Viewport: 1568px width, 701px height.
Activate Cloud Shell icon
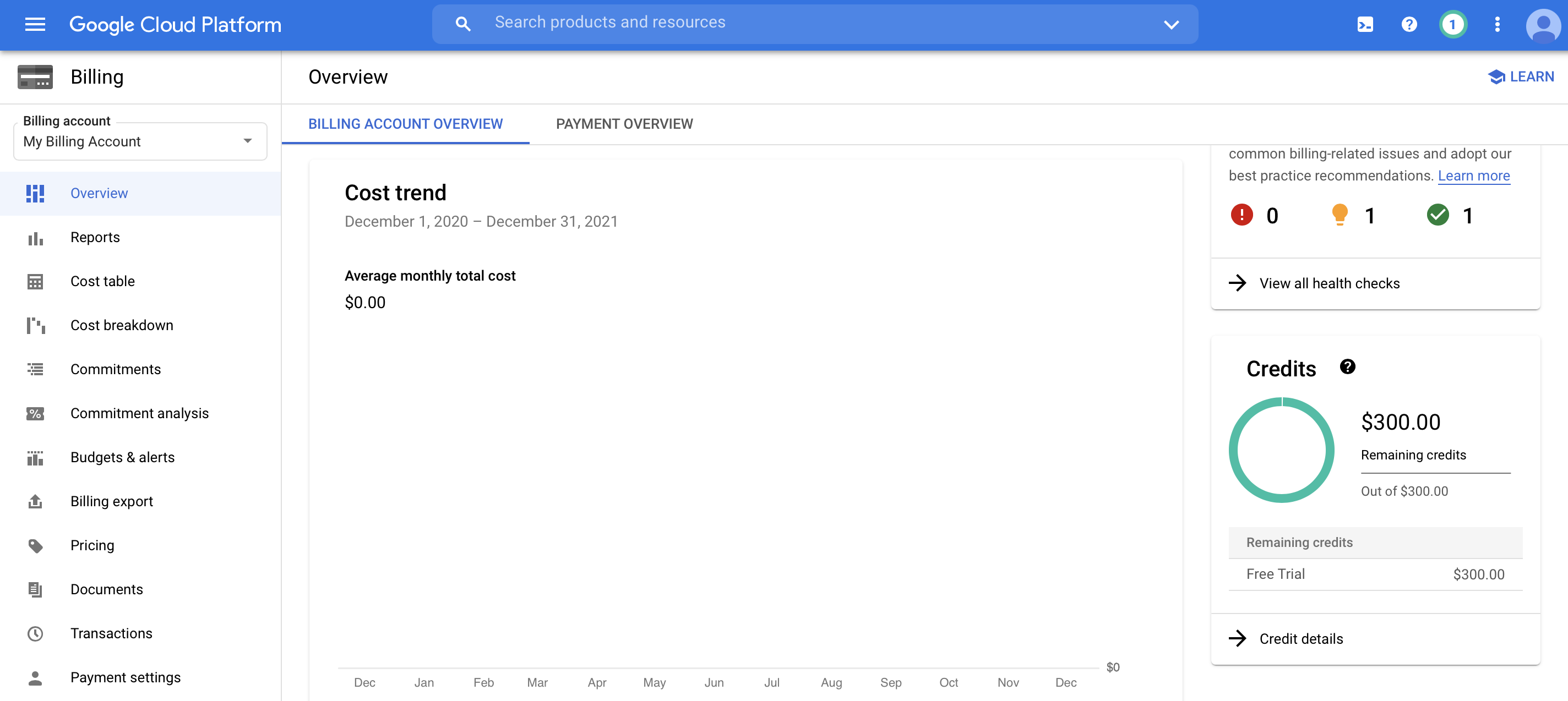point(1365,24)
